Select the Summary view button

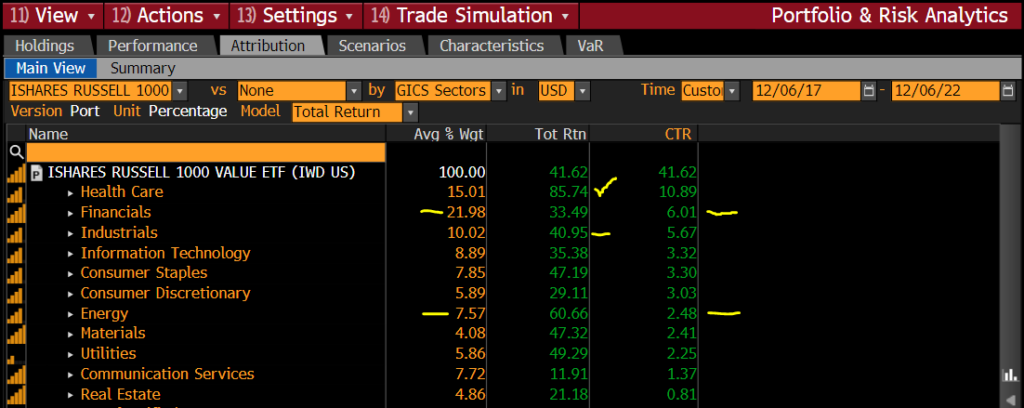pyautogui.click(x=142, y=68)
